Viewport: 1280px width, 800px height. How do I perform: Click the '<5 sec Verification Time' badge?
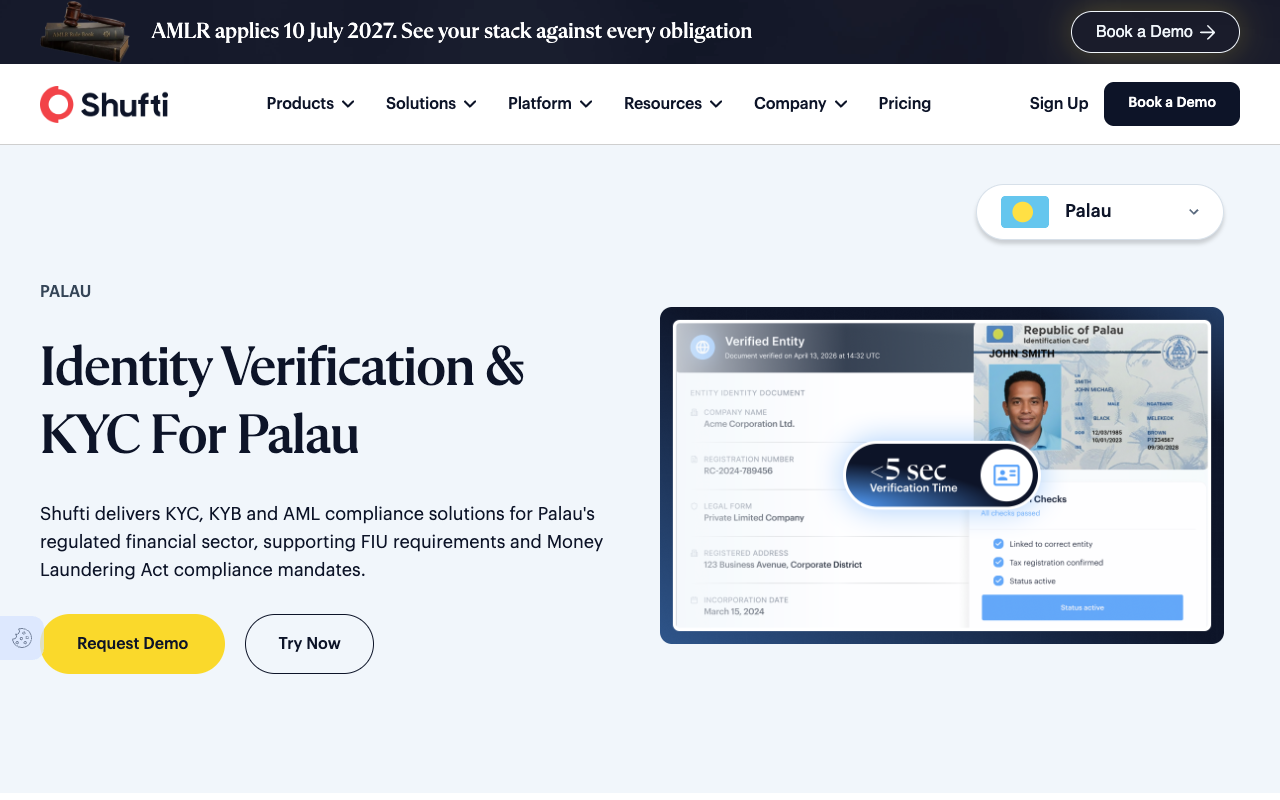tap(942, 476)
